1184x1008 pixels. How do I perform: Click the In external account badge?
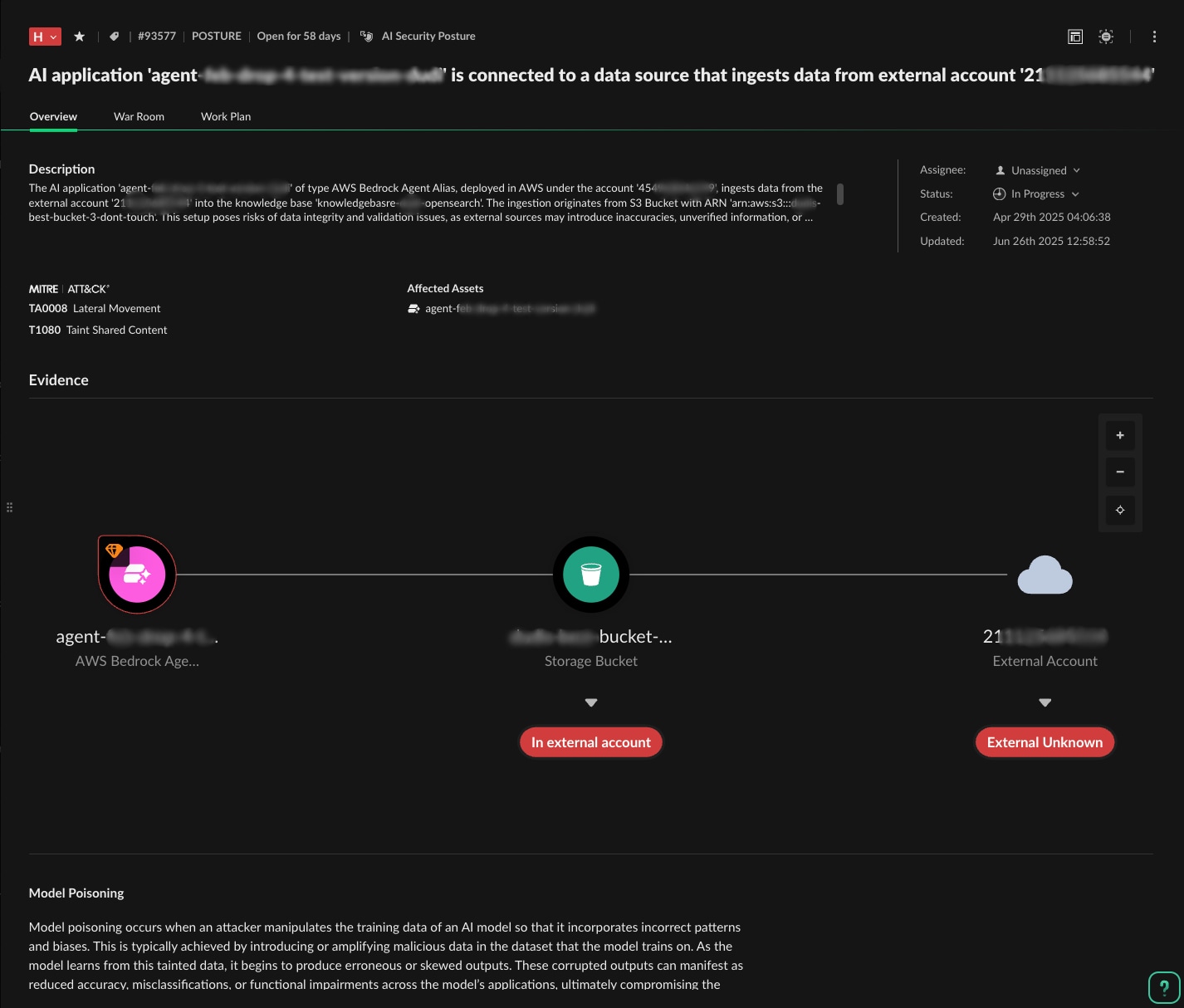pyautogui.click(x=591, y=742)
